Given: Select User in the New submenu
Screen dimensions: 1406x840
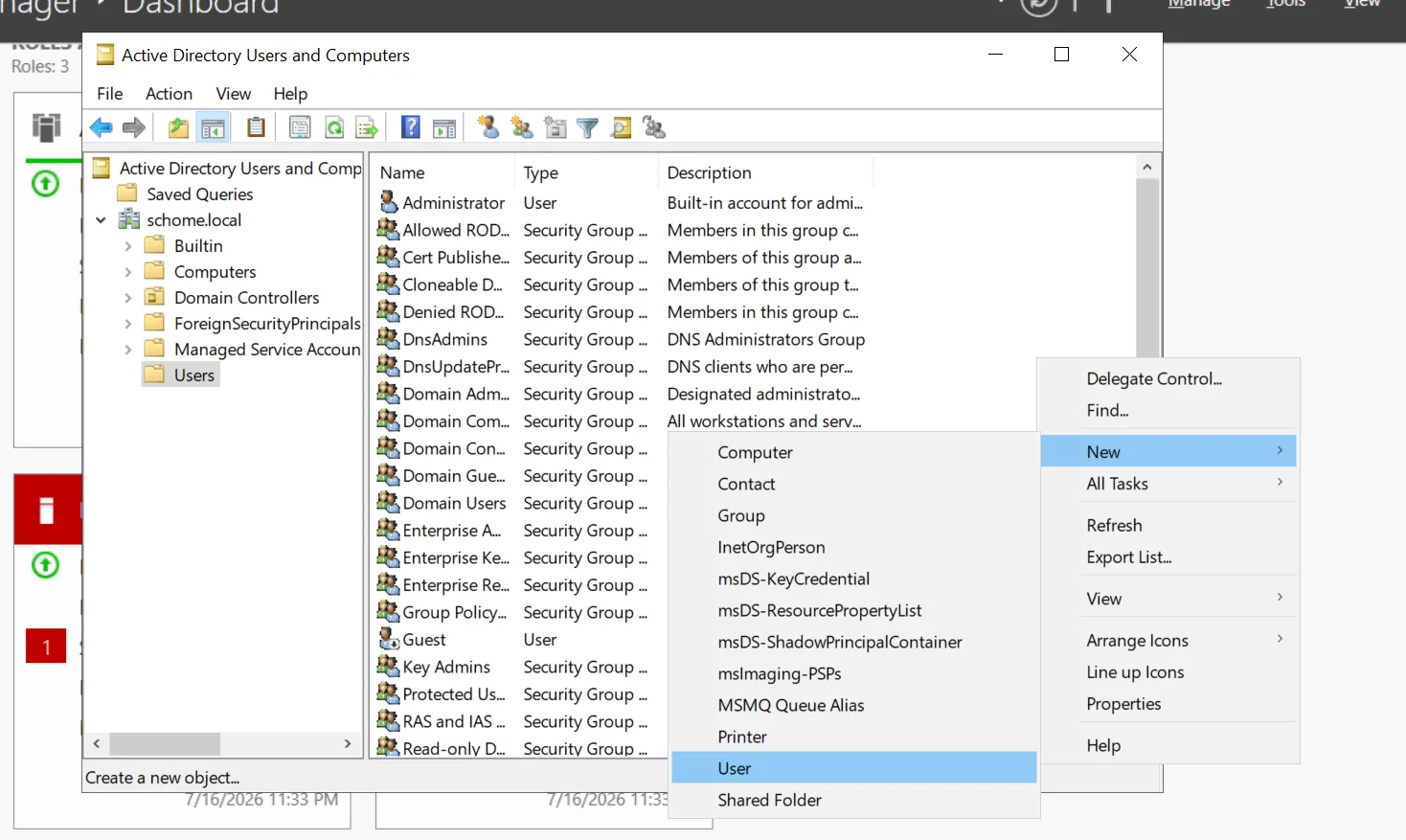Looking at the screenshot, I should click(854, 768).
